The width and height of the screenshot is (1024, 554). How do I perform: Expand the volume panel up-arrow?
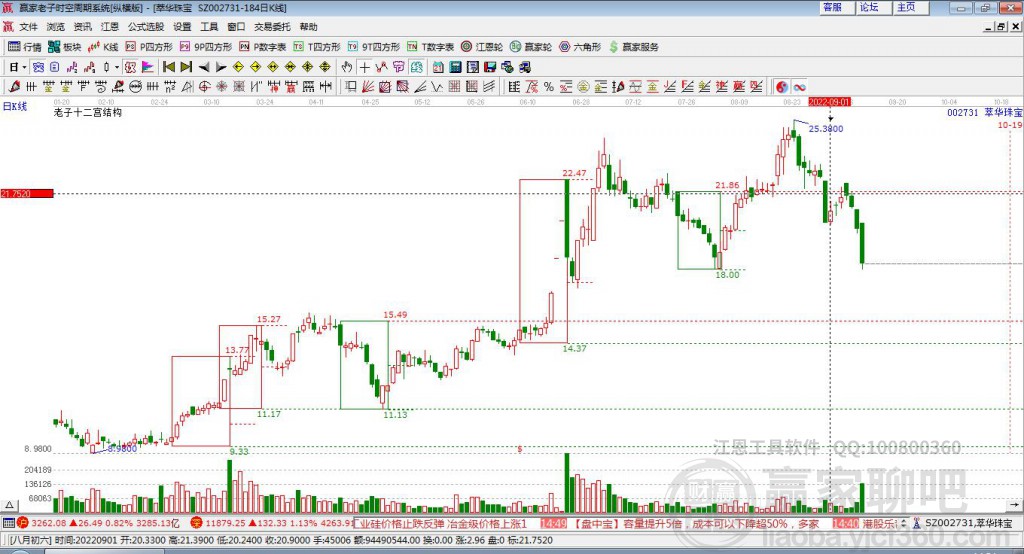point(9,505)
